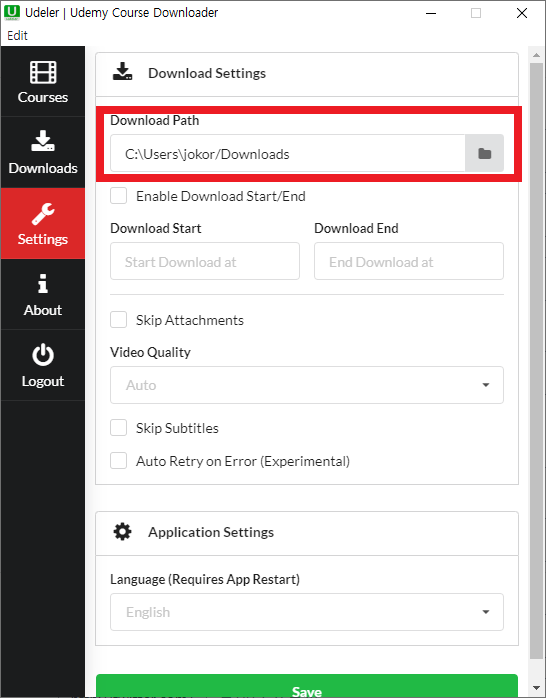Click the scrollbar down arrow
This screenshot has height=698, width=546.
click(x=536, y=689)
